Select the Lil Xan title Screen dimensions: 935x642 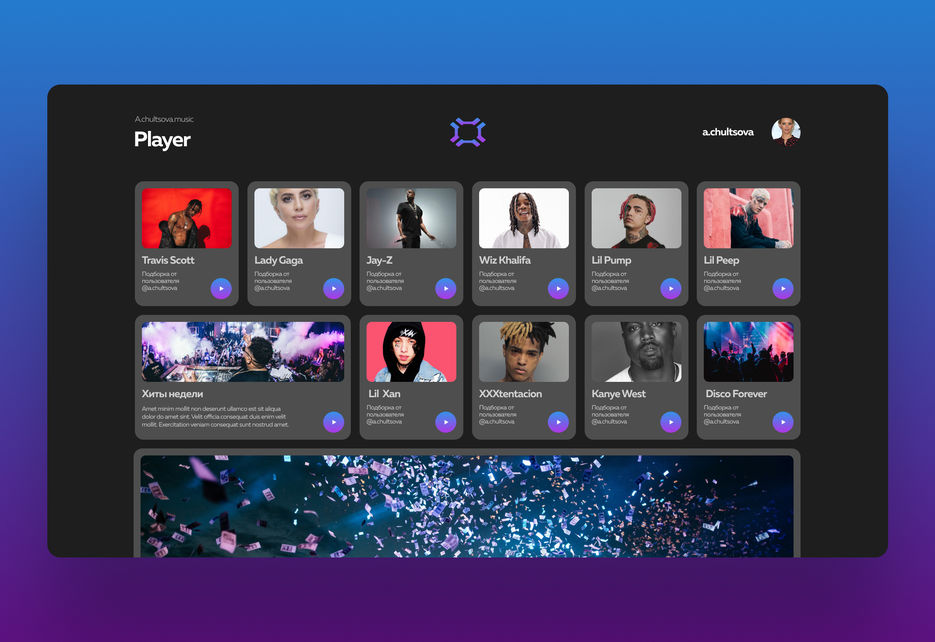[385, 393]
